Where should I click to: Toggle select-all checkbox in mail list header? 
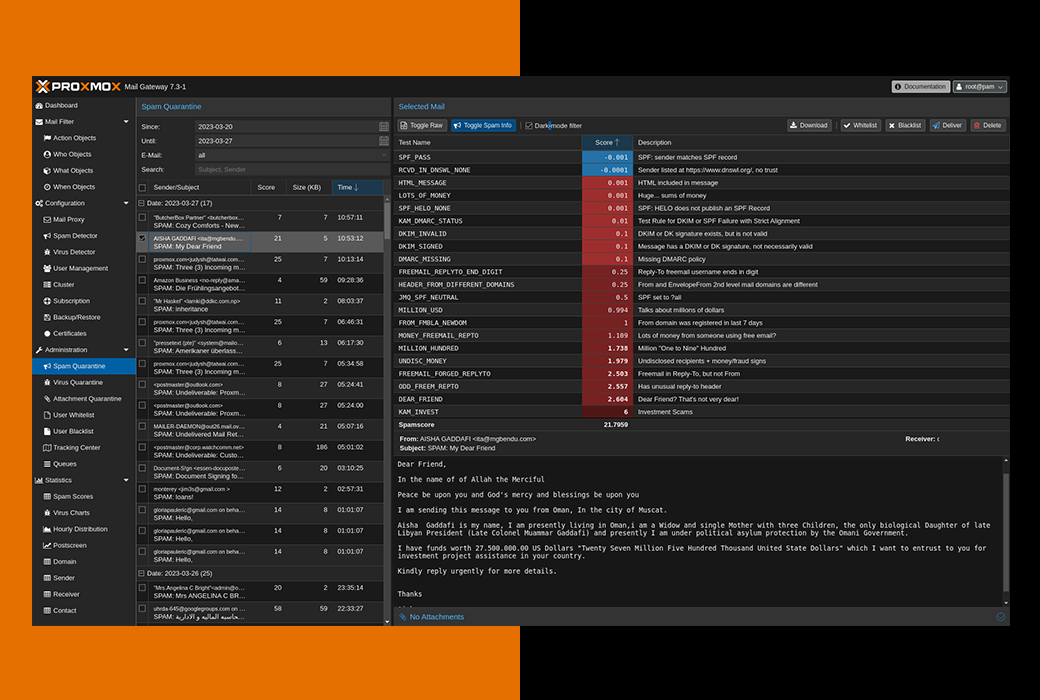(x=142, y=188)
